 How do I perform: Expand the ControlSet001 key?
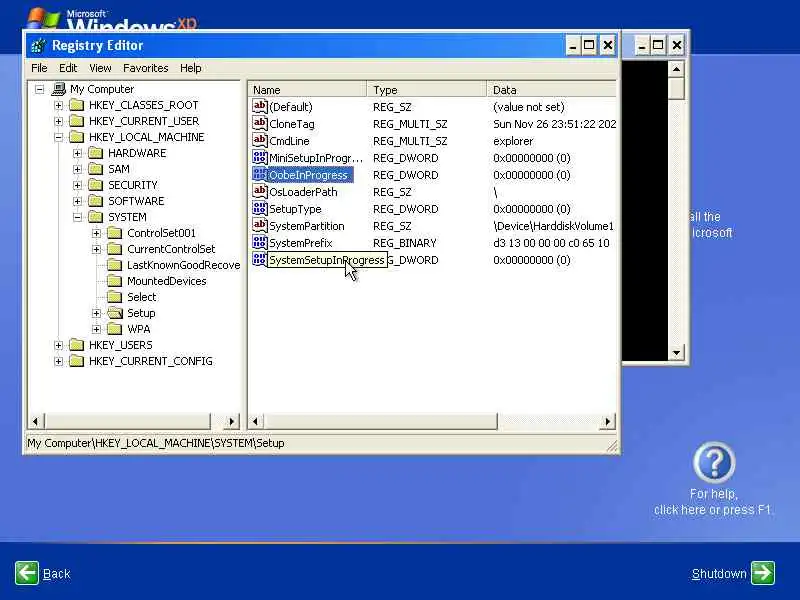click(x=96, y=234)
